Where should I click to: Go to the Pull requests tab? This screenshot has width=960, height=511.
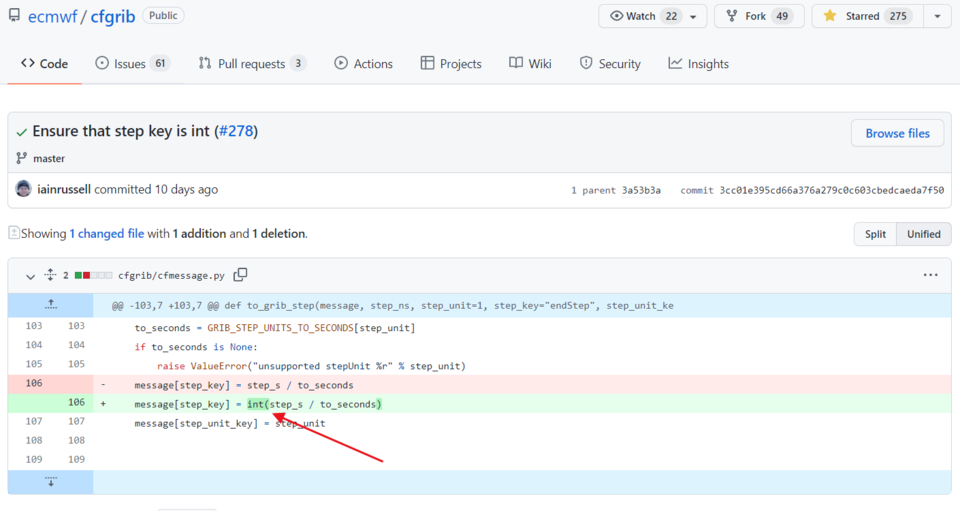pyautogui.click(x=252, y=64)
